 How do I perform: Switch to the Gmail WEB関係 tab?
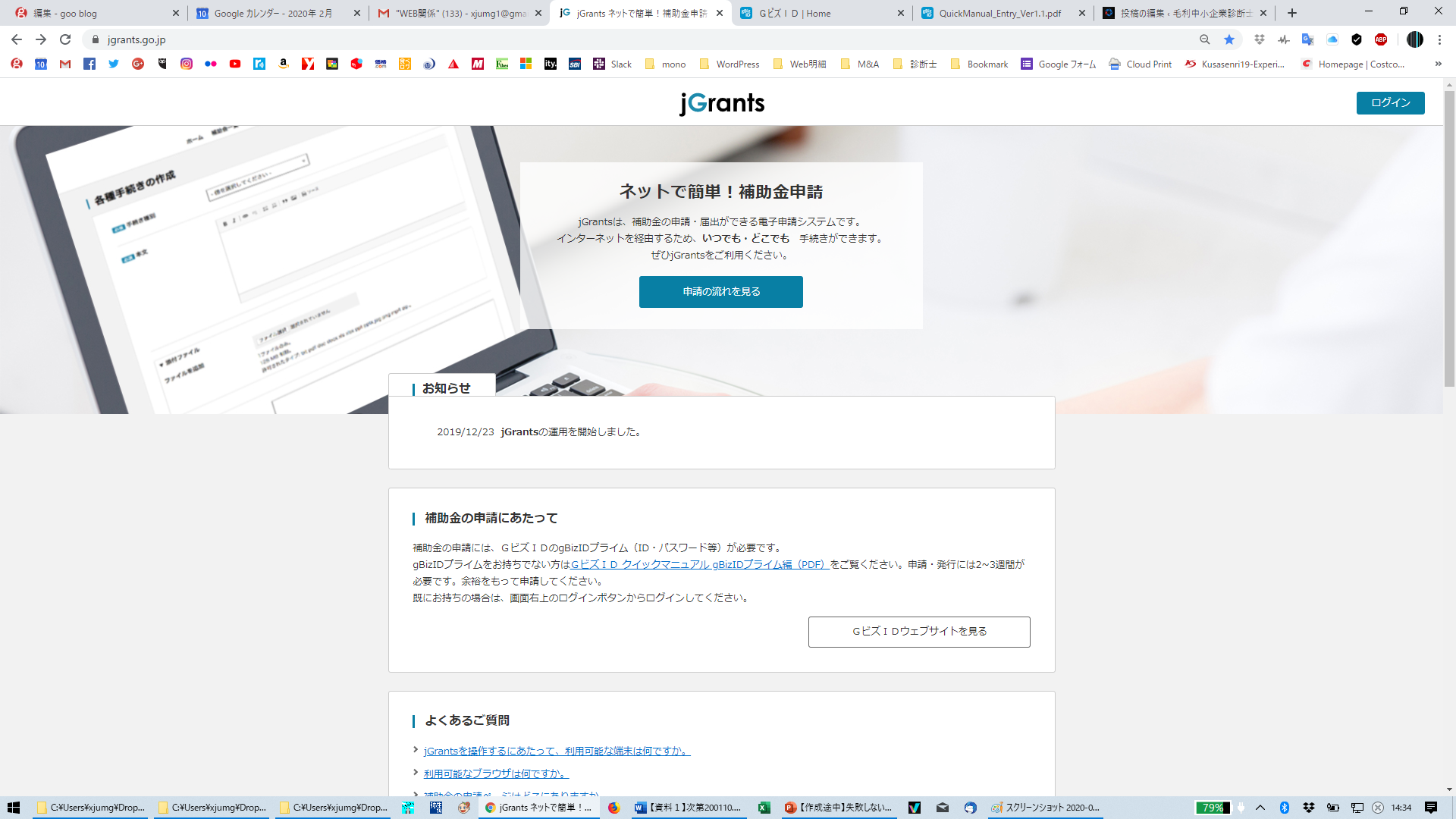click(x=460, y=13)
